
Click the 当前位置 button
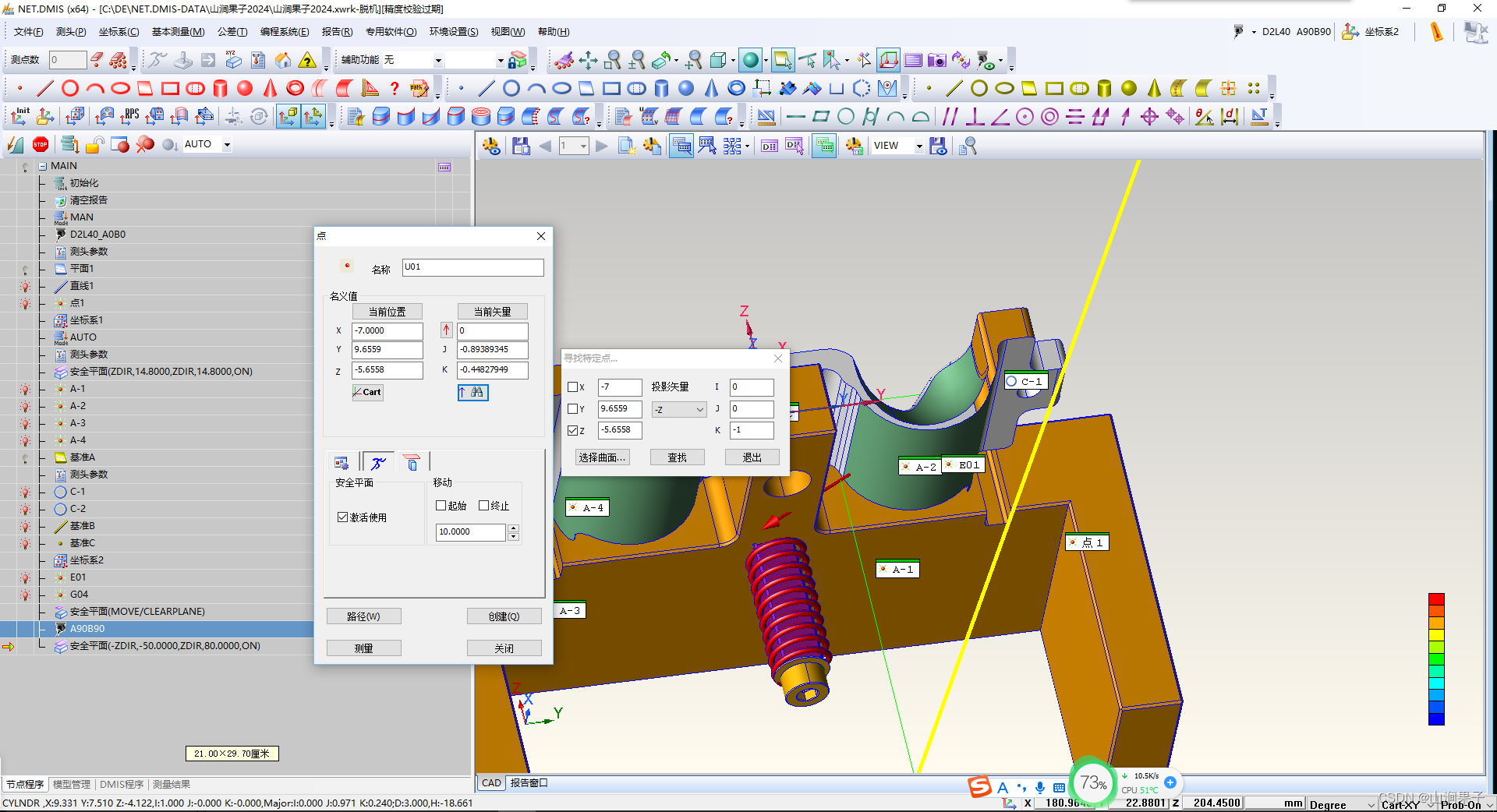pyautogui.click(x=387, y=311)
